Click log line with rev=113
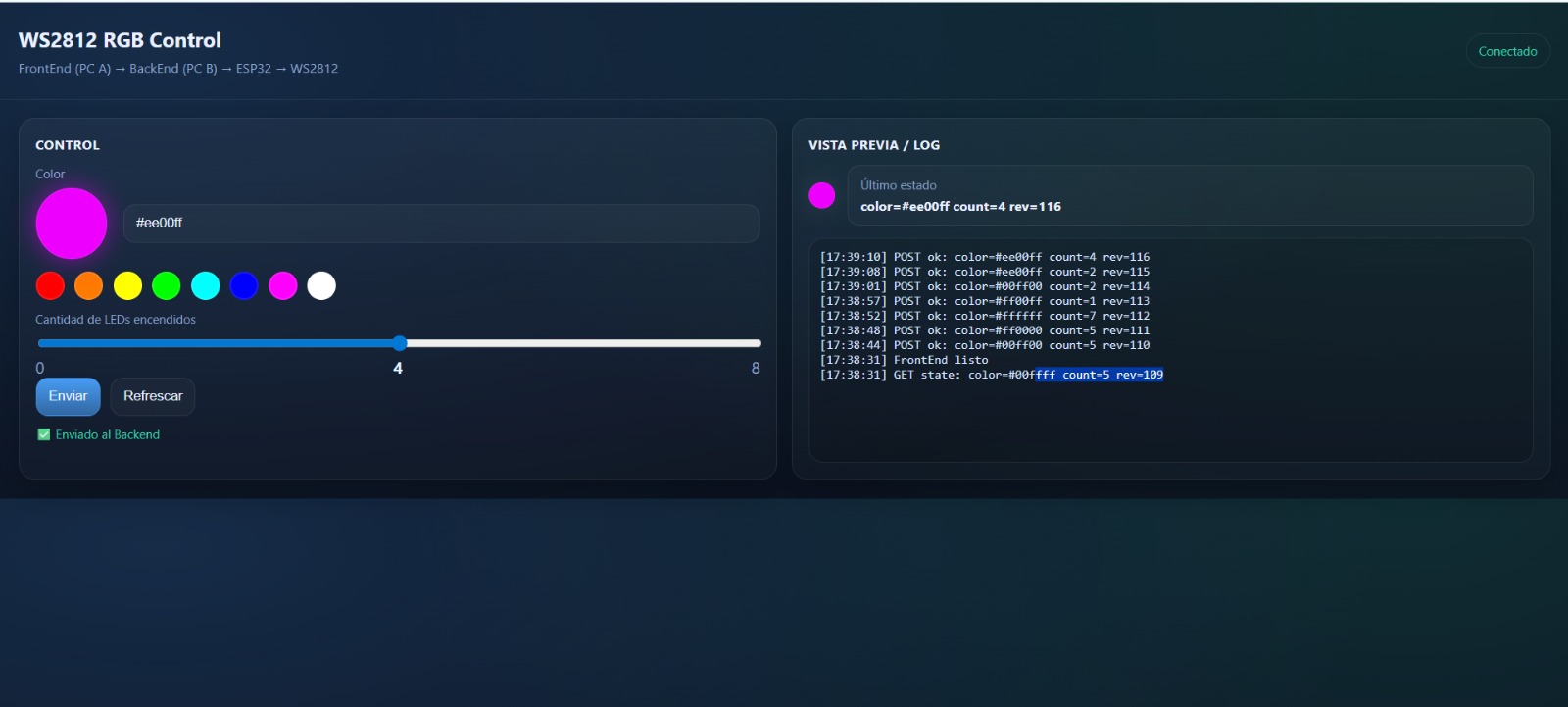Viewport: 1568px width, 707px height. (985, 301)
